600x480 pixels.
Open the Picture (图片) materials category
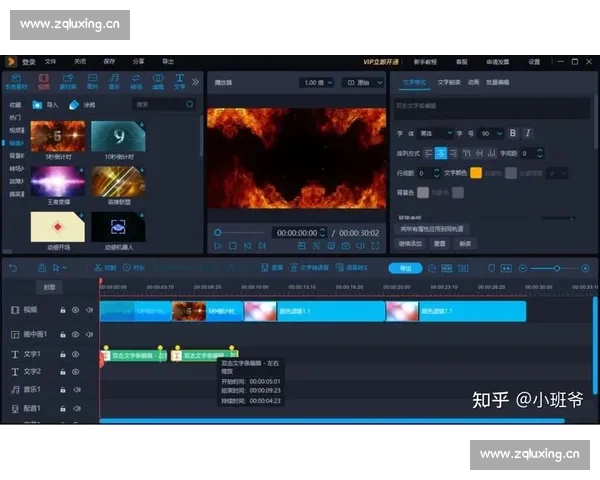coord(92,82)
